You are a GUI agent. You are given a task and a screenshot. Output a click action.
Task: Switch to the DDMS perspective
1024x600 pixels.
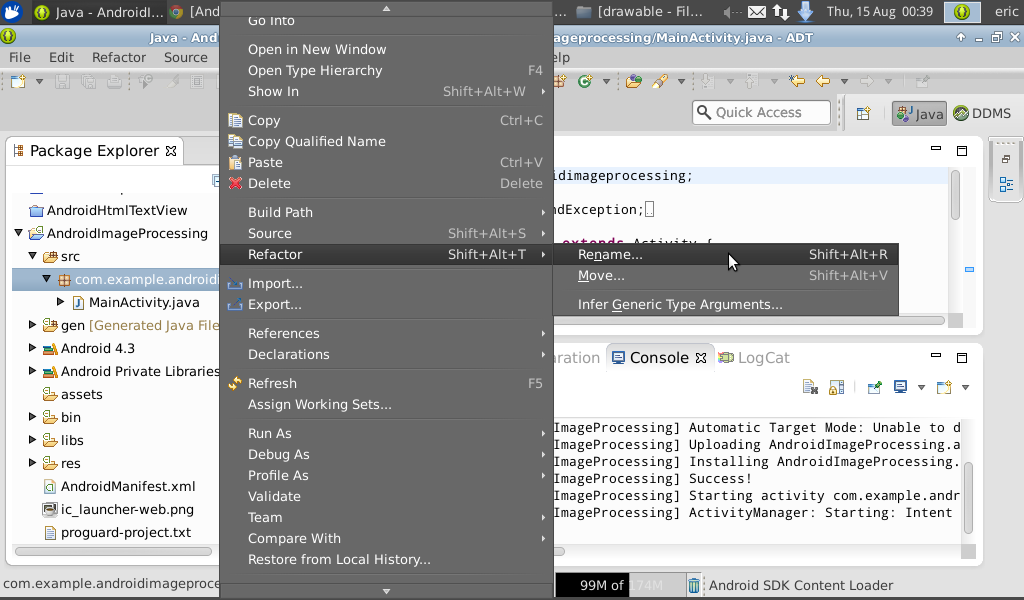coord(982,114)
